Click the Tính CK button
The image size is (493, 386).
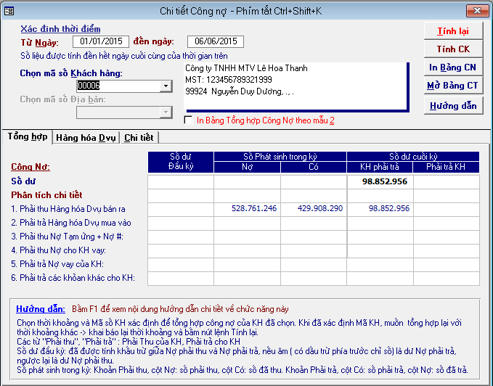(x=453, y=49)
